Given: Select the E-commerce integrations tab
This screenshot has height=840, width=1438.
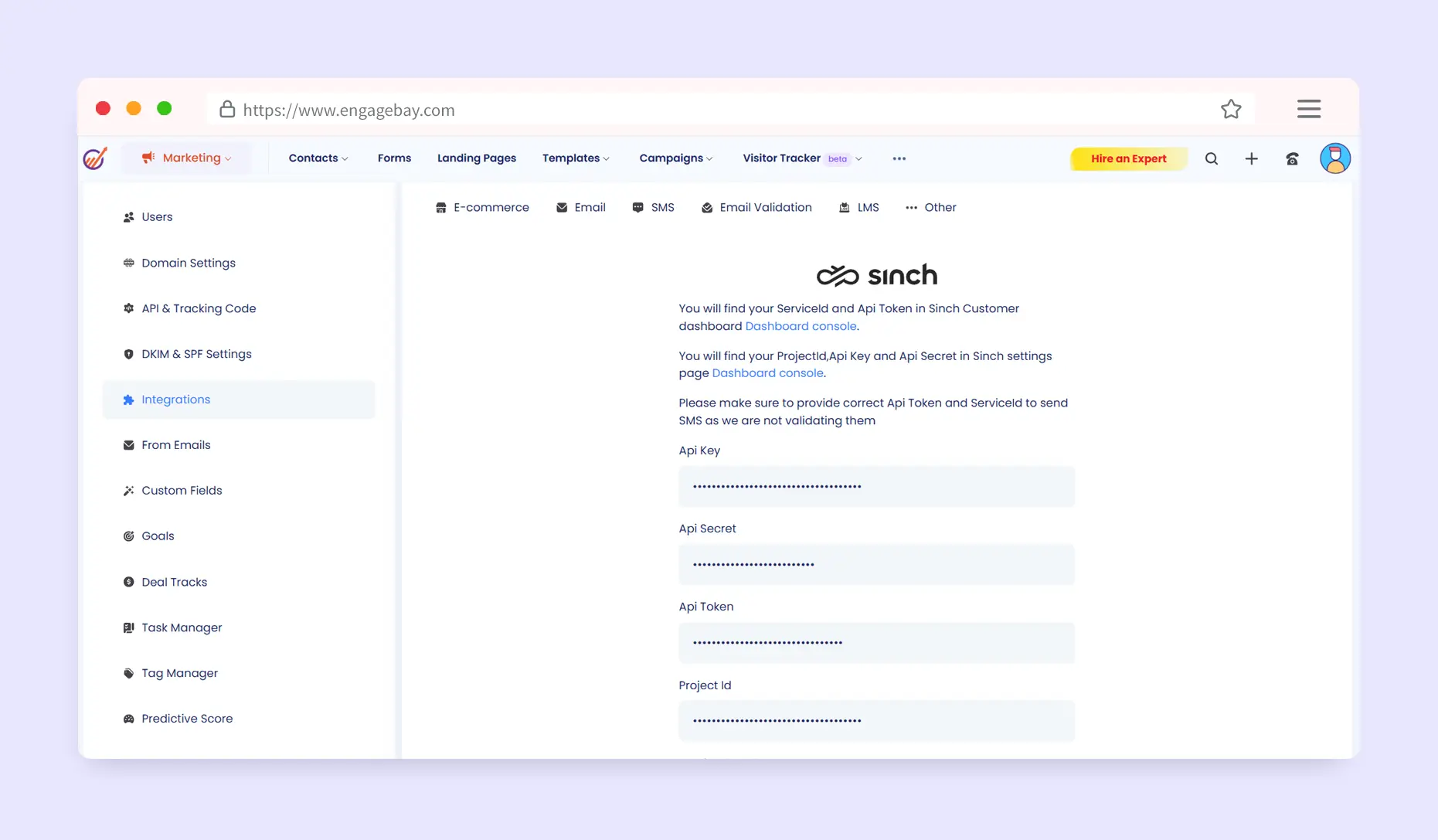Looking at the screenshot, I should coord(482,207).
